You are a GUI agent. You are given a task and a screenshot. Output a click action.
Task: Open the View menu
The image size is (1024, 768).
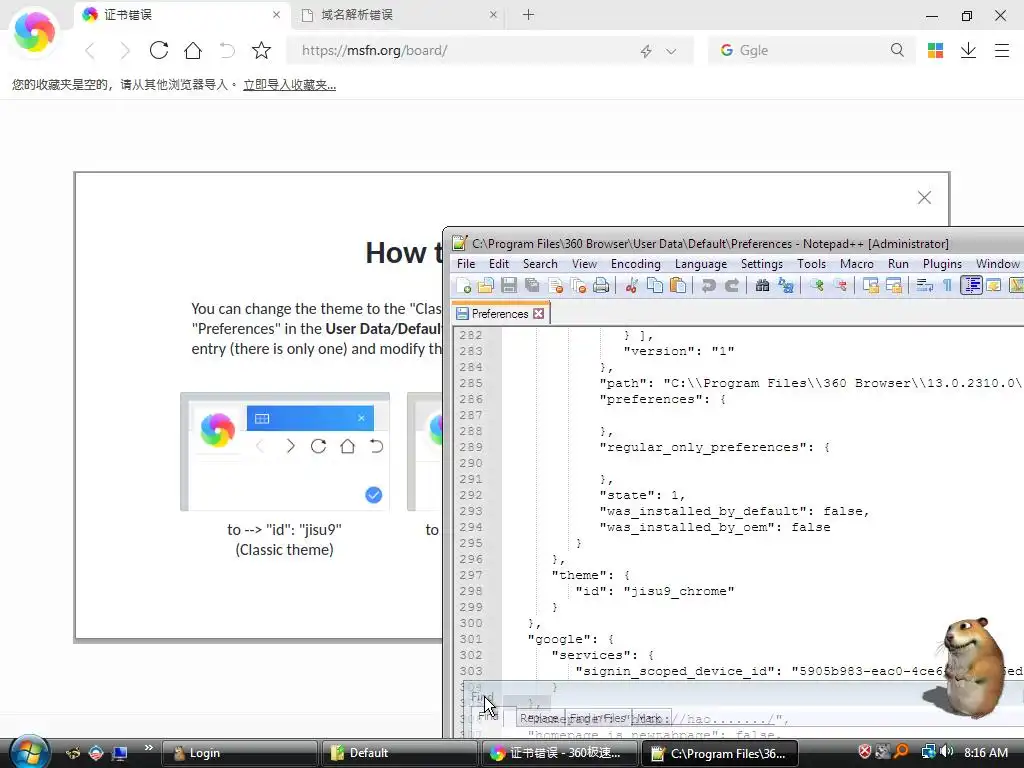pyautogui.click(x=584, y=264)
